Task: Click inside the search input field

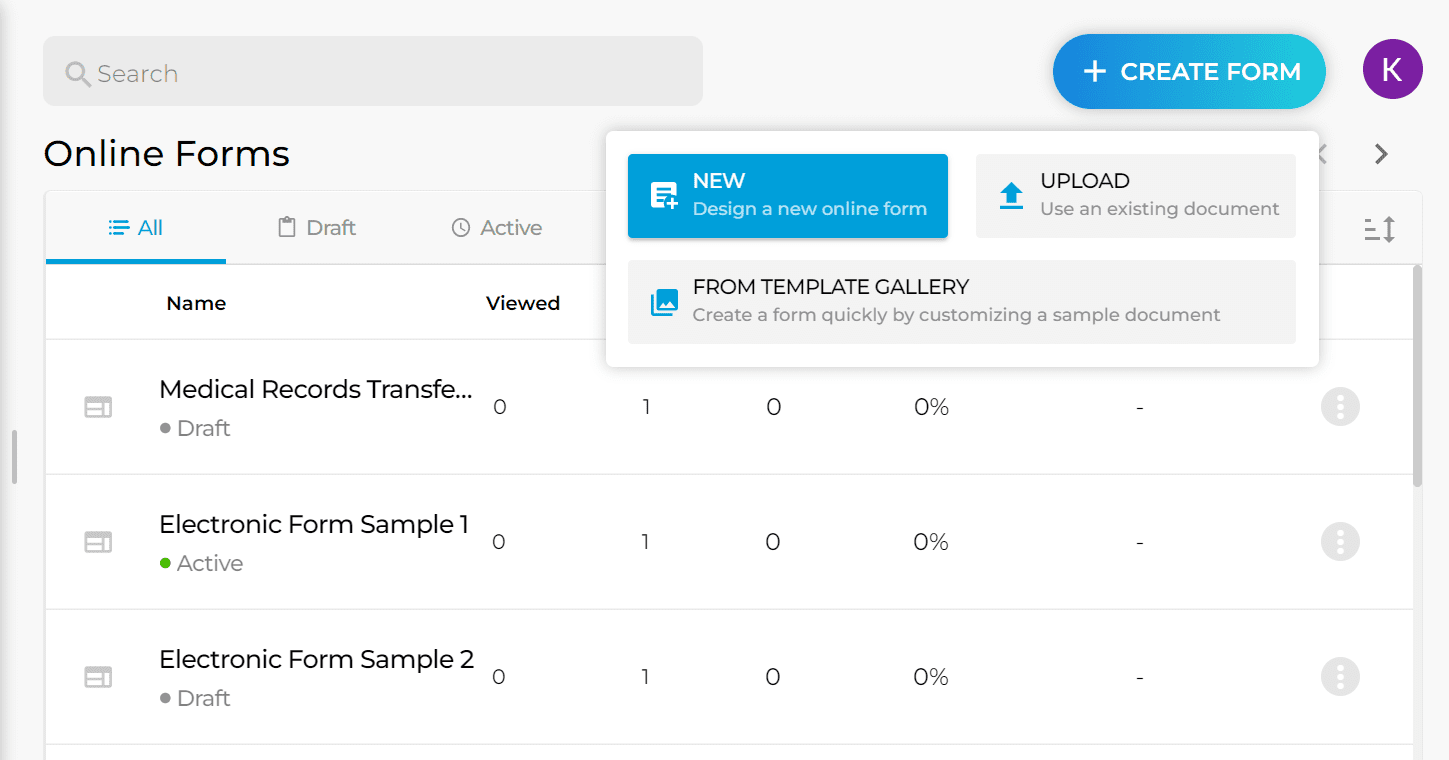Action: [372, 72]
